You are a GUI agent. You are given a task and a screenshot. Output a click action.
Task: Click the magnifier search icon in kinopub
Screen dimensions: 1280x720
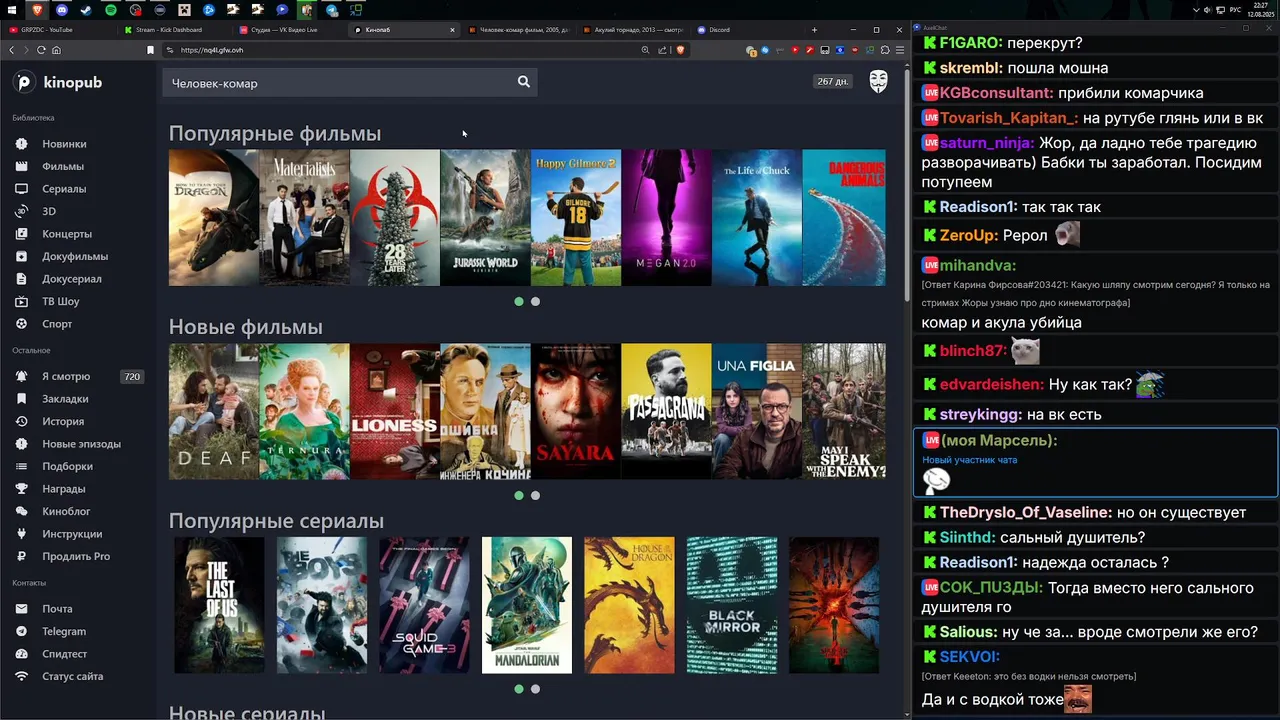pos(524,82)
